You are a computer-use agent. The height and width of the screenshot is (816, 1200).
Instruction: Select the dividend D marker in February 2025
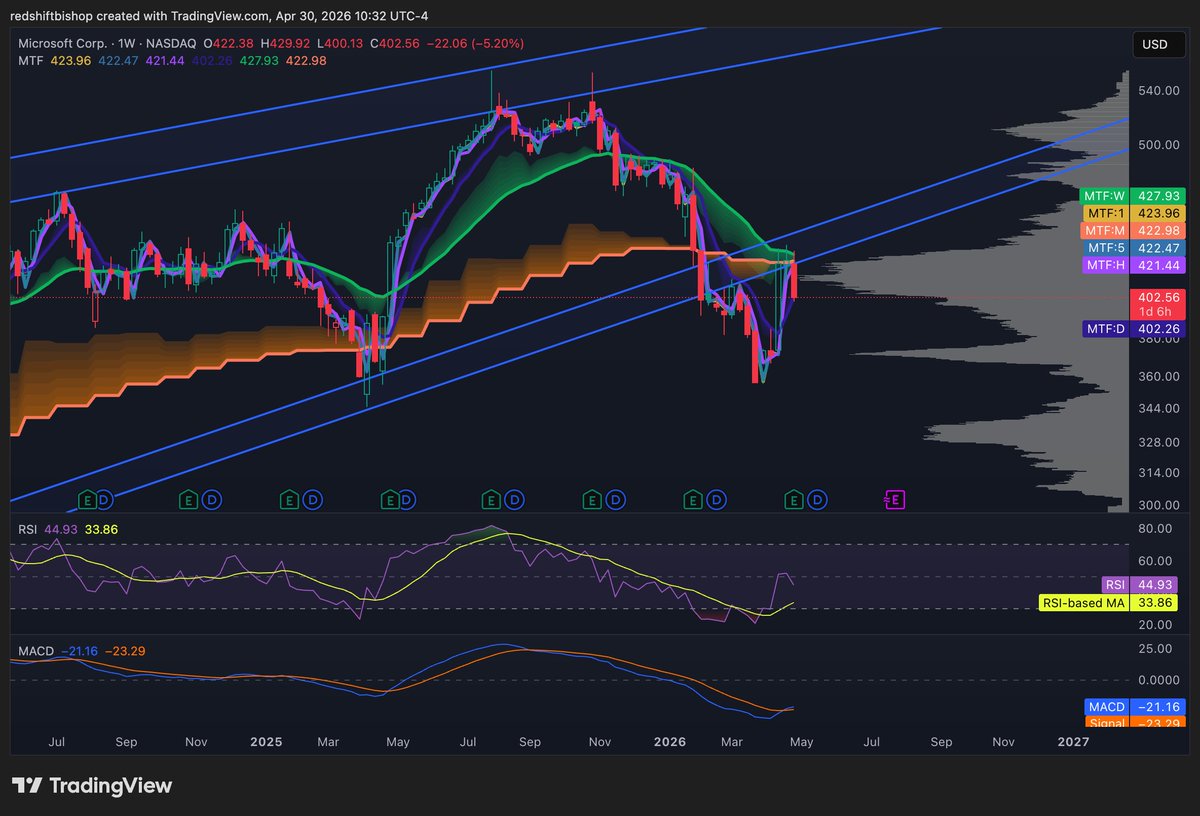click(312, 498)
